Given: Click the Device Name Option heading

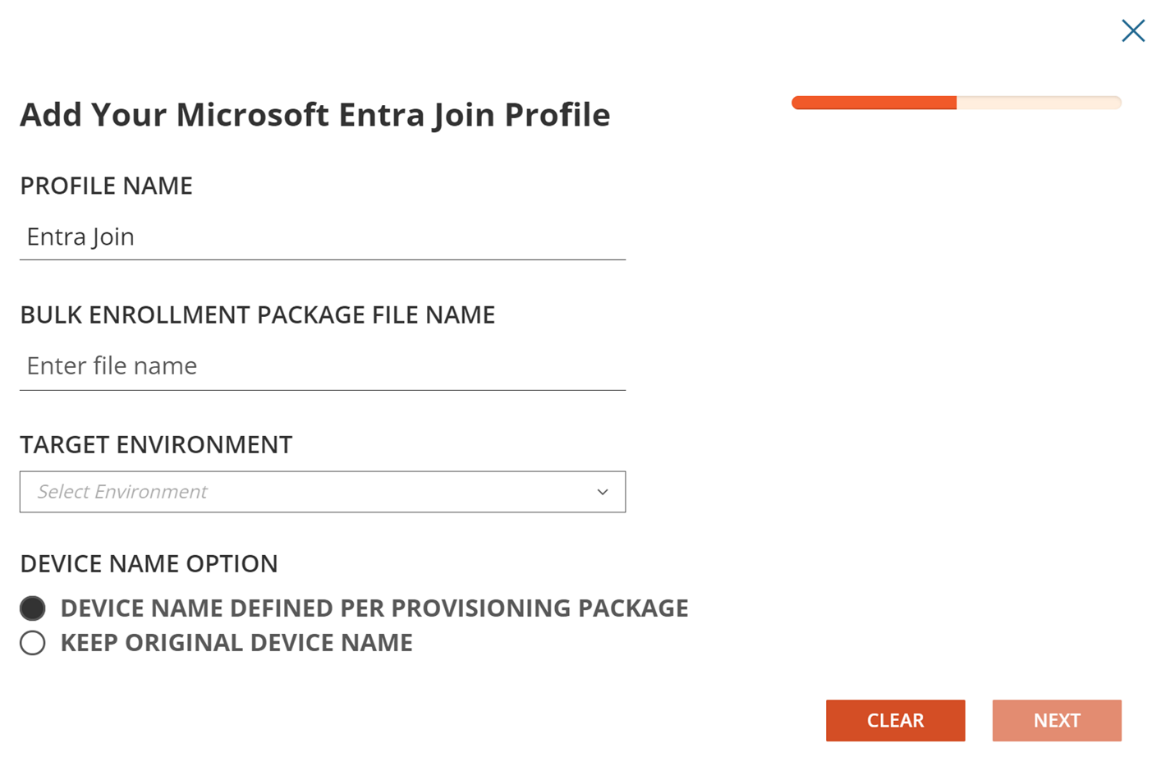Looking at the screenshot, I should (149, 564).
